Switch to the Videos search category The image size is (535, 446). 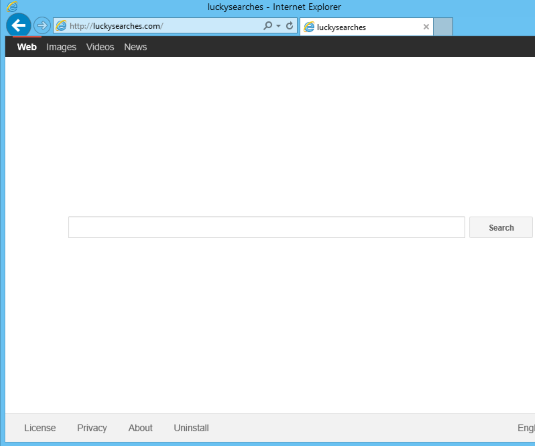coord(100,47)
